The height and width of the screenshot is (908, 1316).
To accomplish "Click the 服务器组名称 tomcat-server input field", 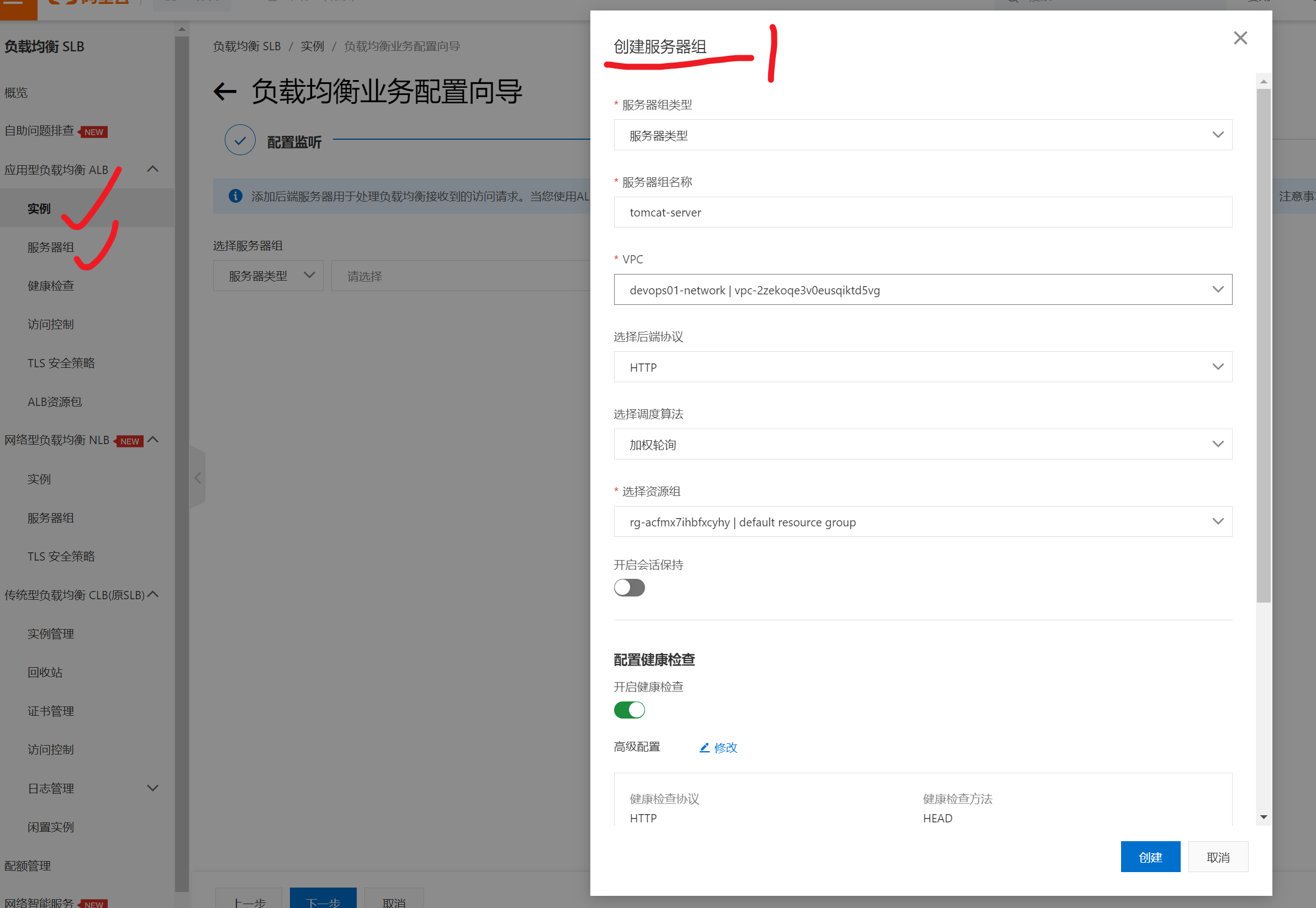I will [x=922, y=212].
